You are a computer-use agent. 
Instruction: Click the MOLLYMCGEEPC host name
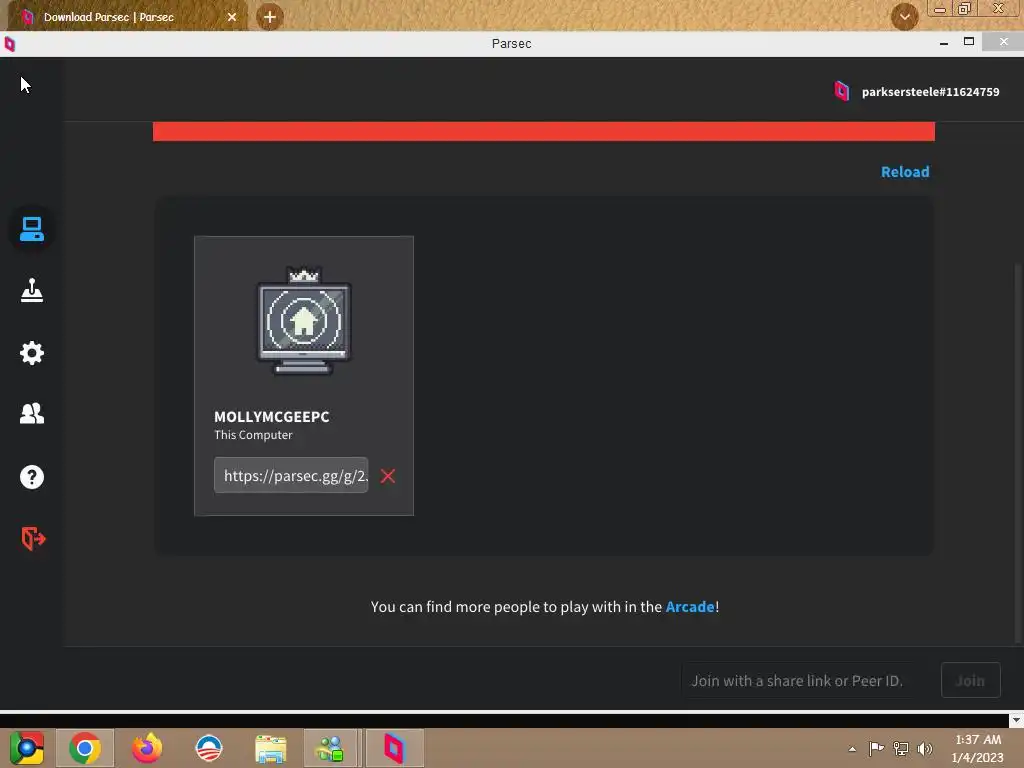[x=272, y=417]
